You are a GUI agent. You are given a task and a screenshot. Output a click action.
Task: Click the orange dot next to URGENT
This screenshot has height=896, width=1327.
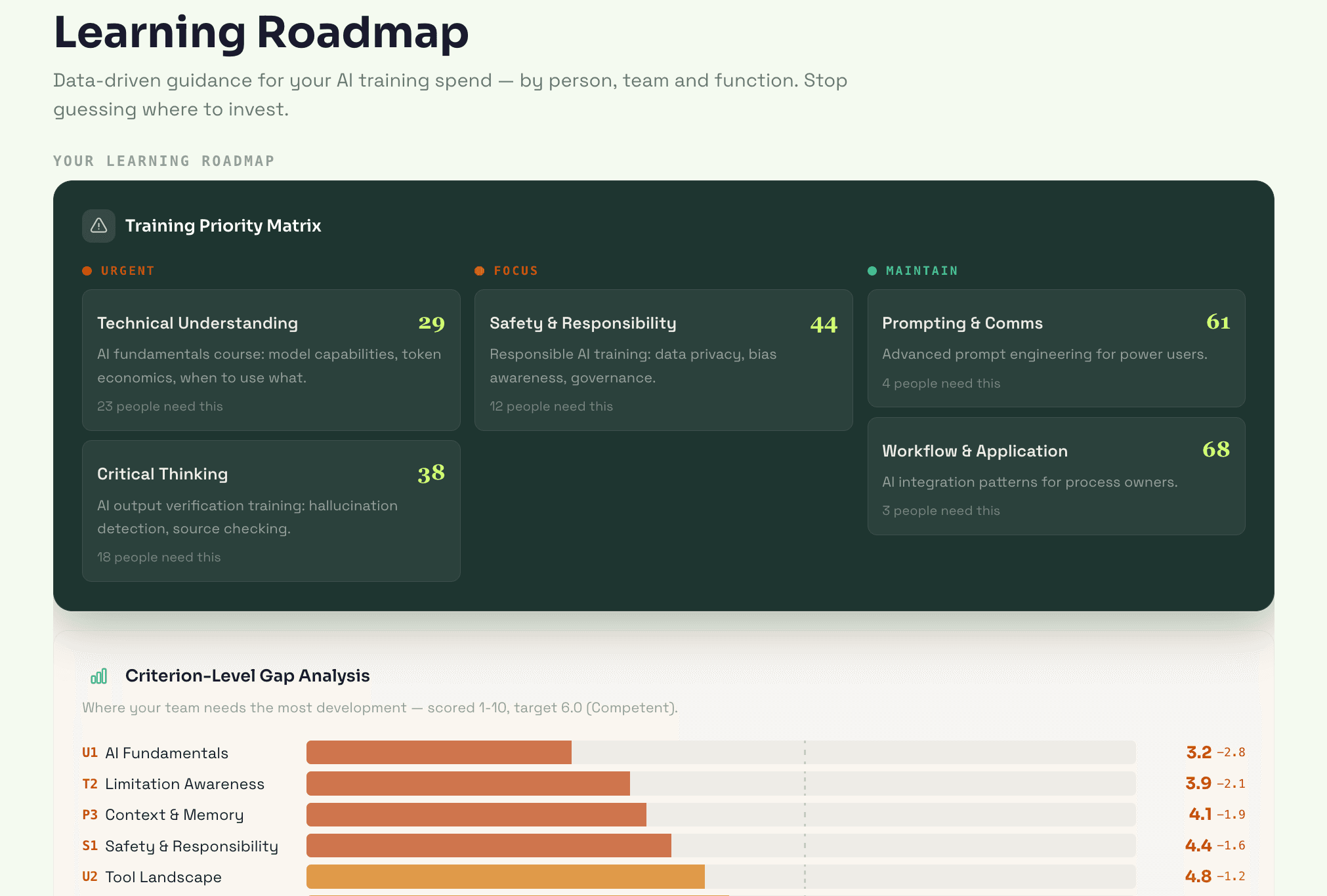(87, 271)
